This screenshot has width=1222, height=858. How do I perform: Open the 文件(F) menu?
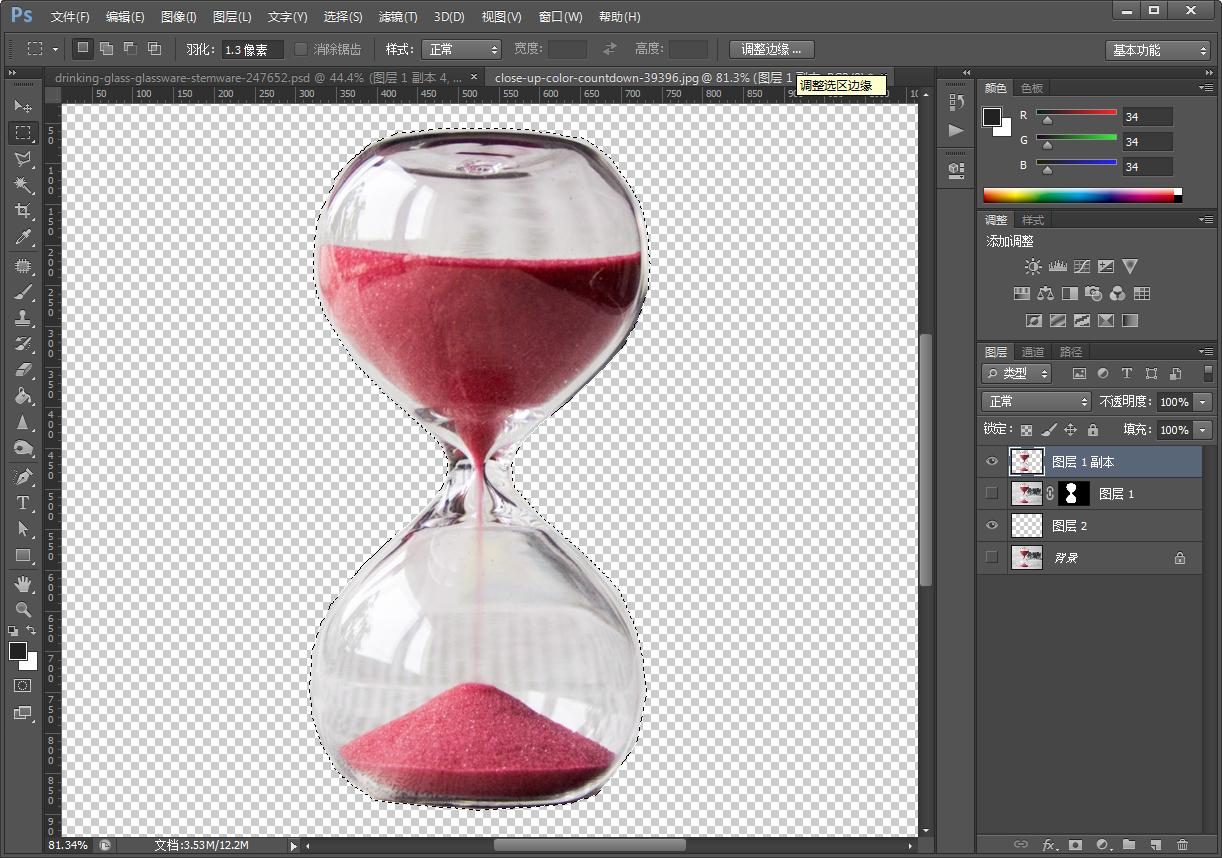70,17
